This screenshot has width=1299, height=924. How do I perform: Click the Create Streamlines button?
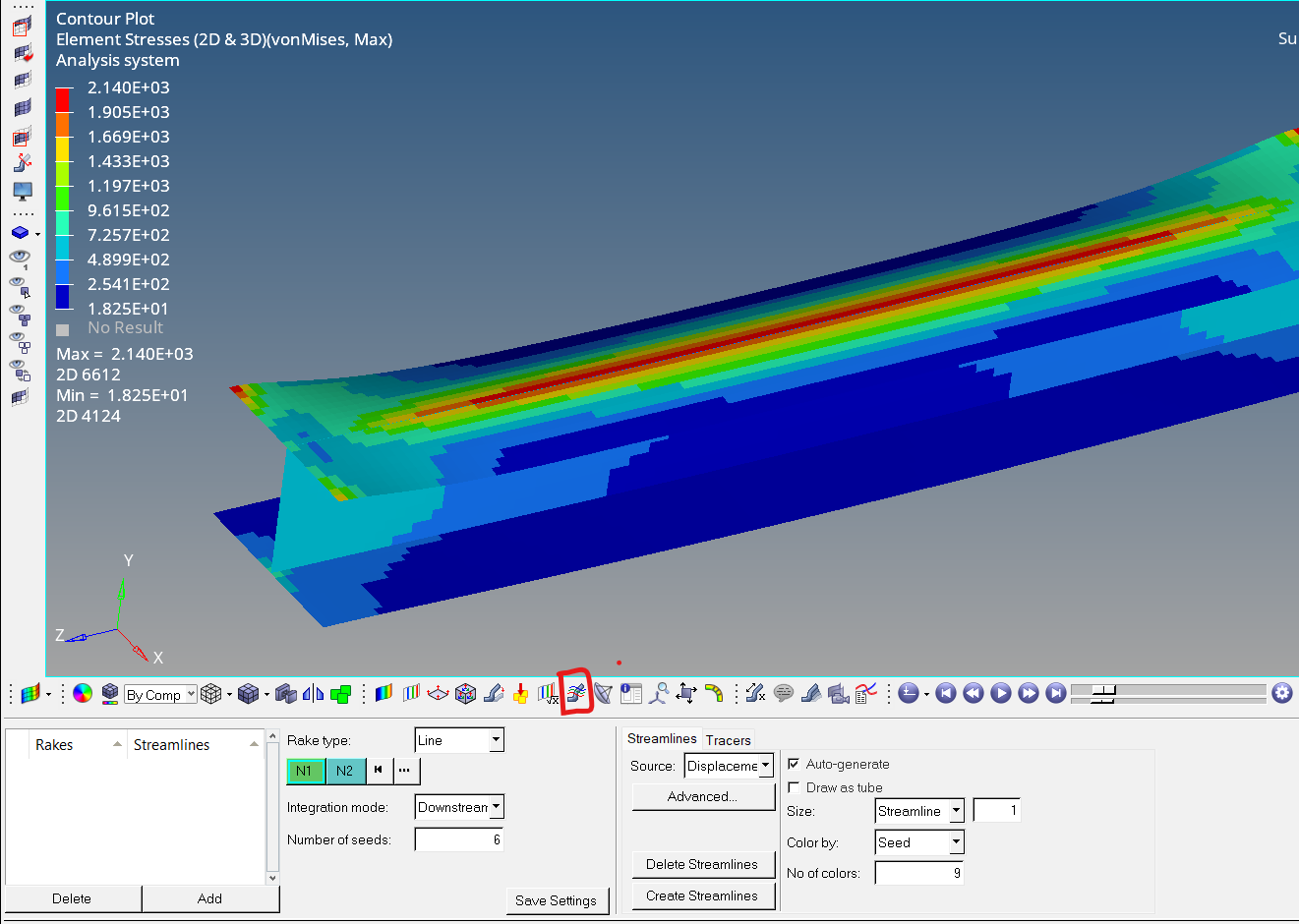point(702,895)
